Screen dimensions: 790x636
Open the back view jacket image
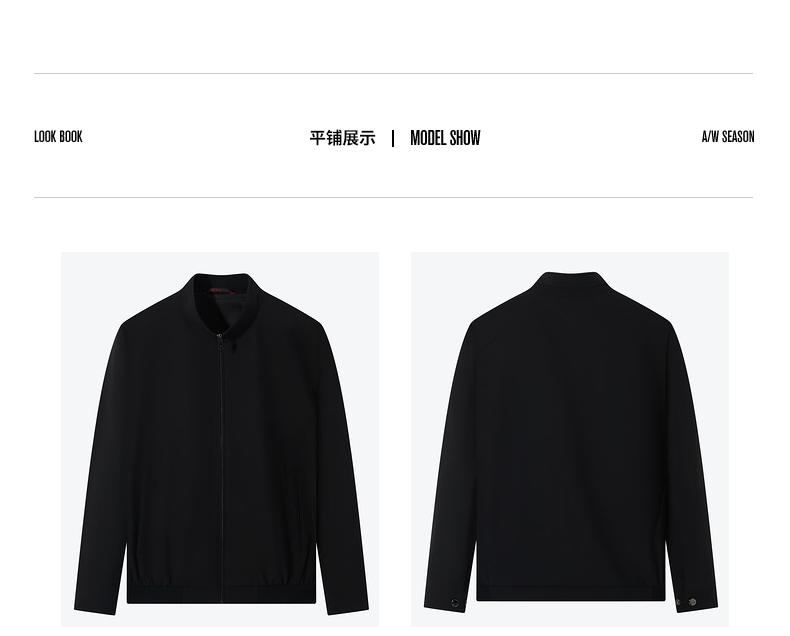click(570, 439)
